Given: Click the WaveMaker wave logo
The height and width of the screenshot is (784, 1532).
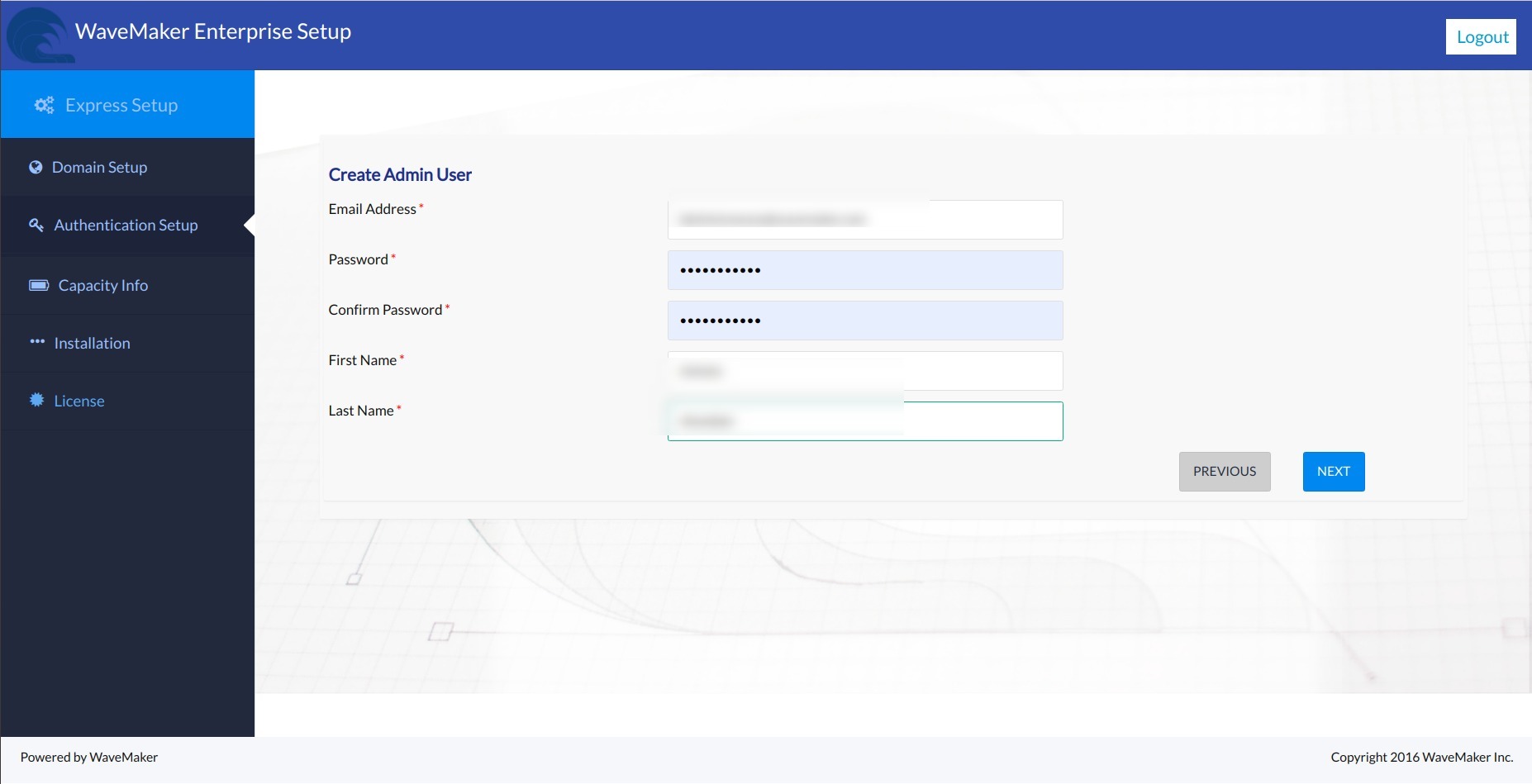Looking at the screenshot, I should tap(38, 36).
